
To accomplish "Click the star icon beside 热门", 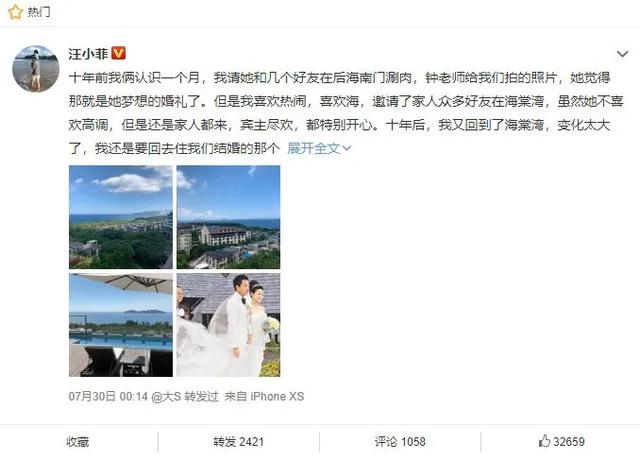I will (15, 12).
